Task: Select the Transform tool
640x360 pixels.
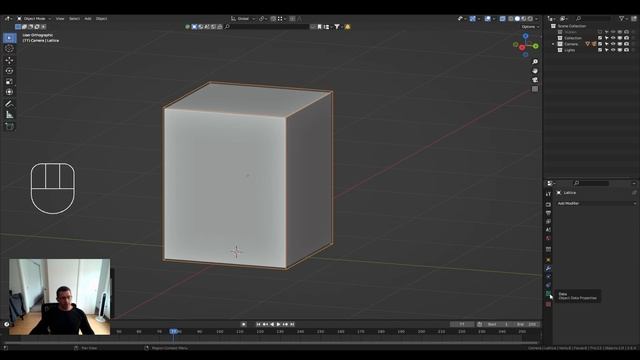Action: (9, 92)
